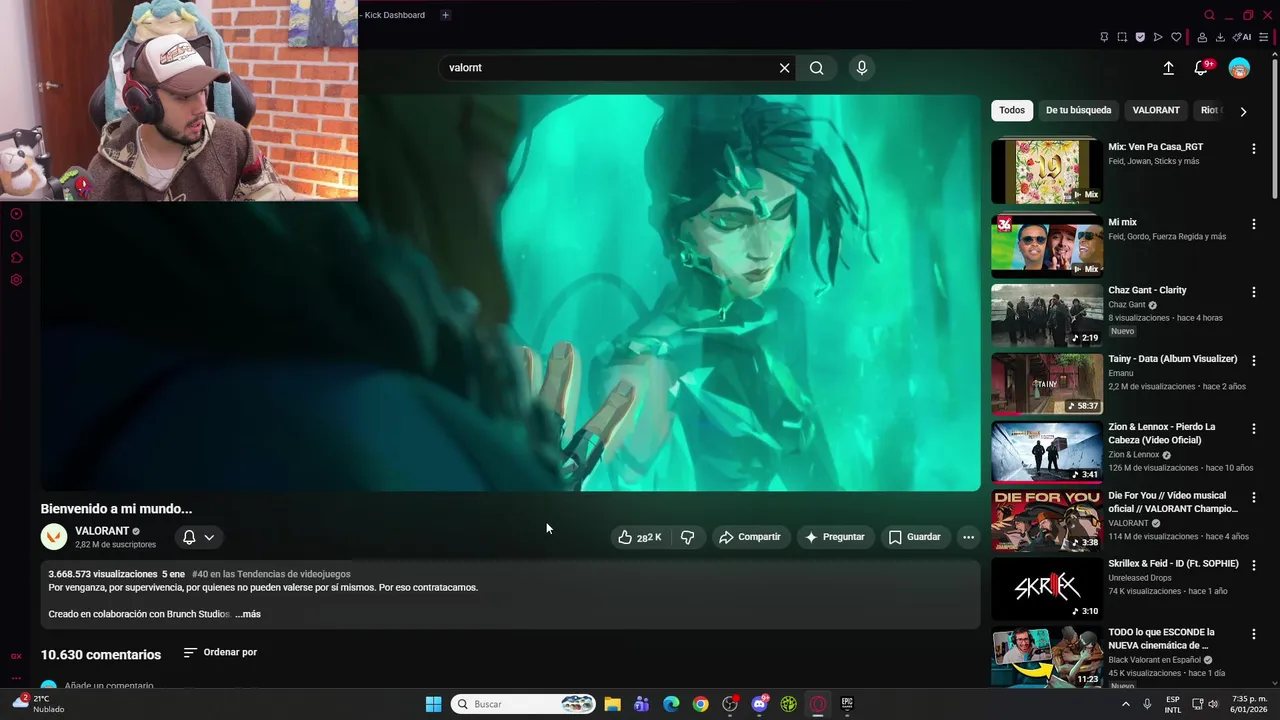
Task: Select the De tu búsqueda chip
Action: [x=1078, y=110]
